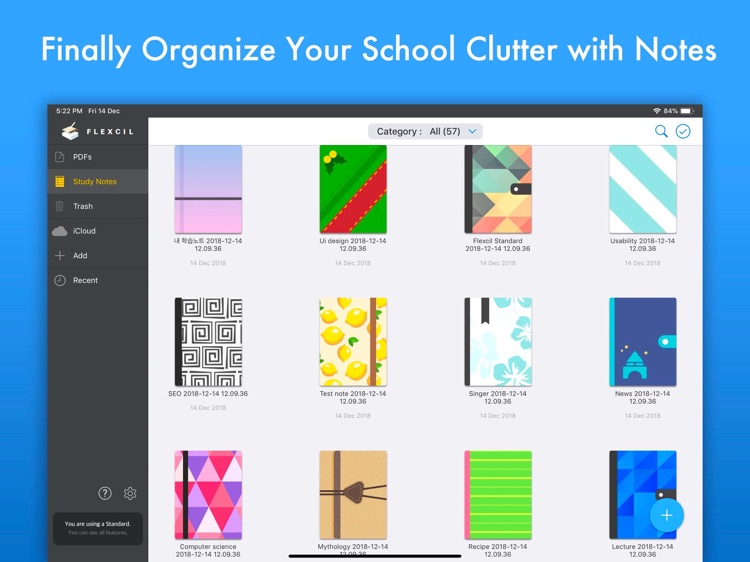Click the 'You are using a Standard' banner
Image resolution: width=750 pixels, height=562 pixels.
pyautogui.click(x=98, y=529)
